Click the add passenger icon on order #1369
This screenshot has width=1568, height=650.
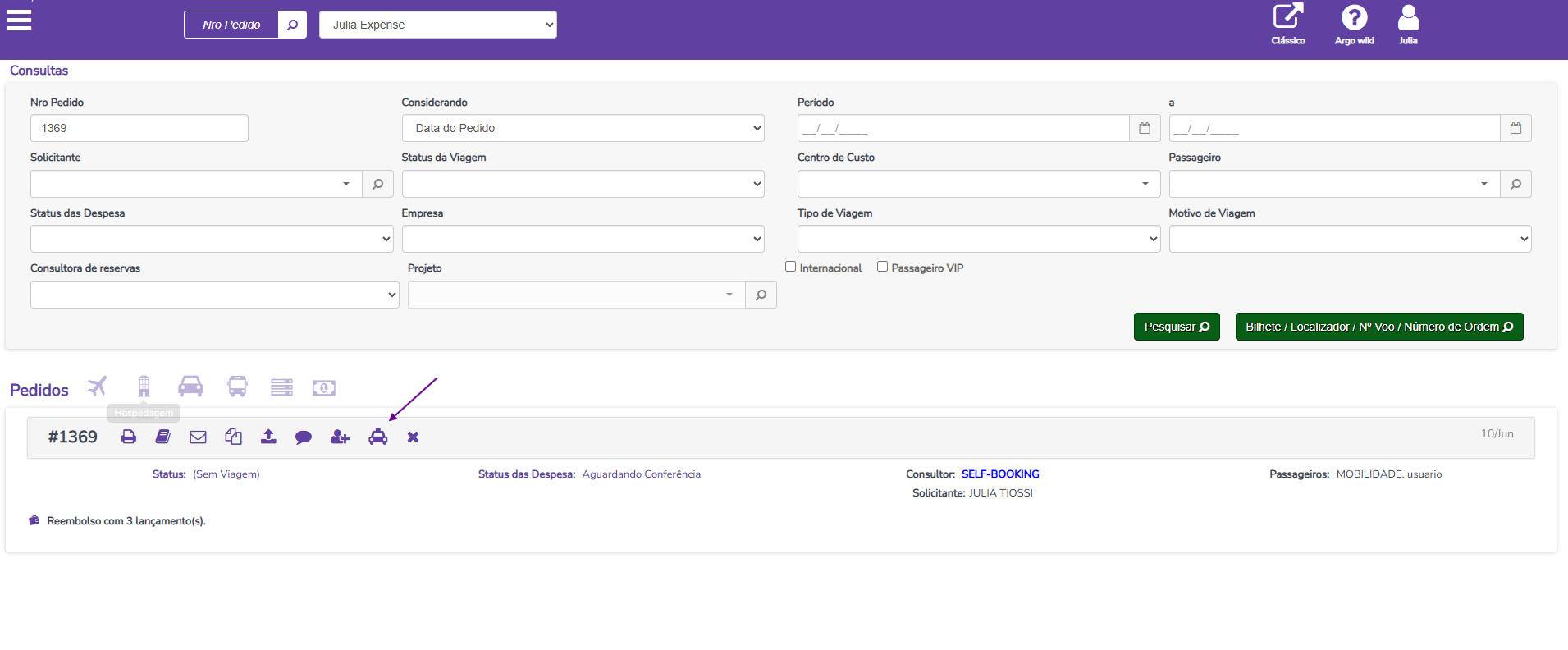click(x=340, y=437)
